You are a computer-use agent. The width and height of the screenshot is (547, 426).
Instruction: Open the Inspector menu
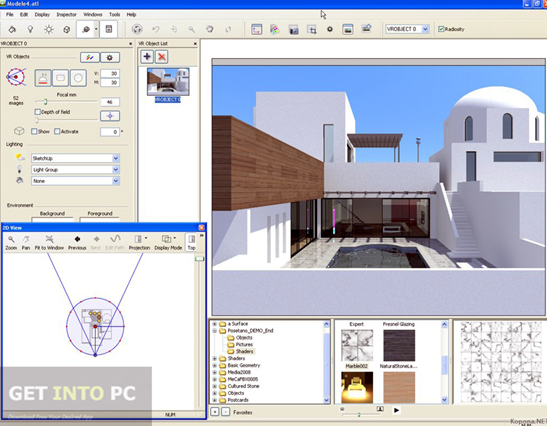tap(66, 15)
